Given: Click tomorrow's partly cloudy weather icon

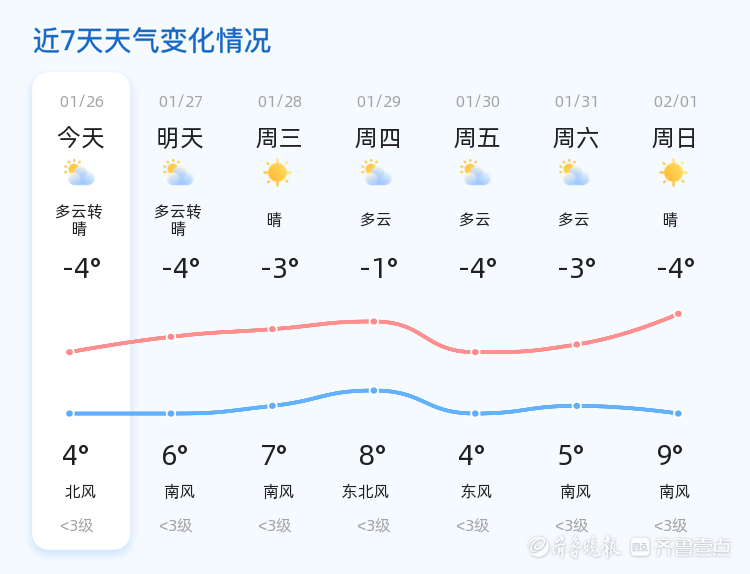Looking at the screenshot, I should tap(178, 173).
